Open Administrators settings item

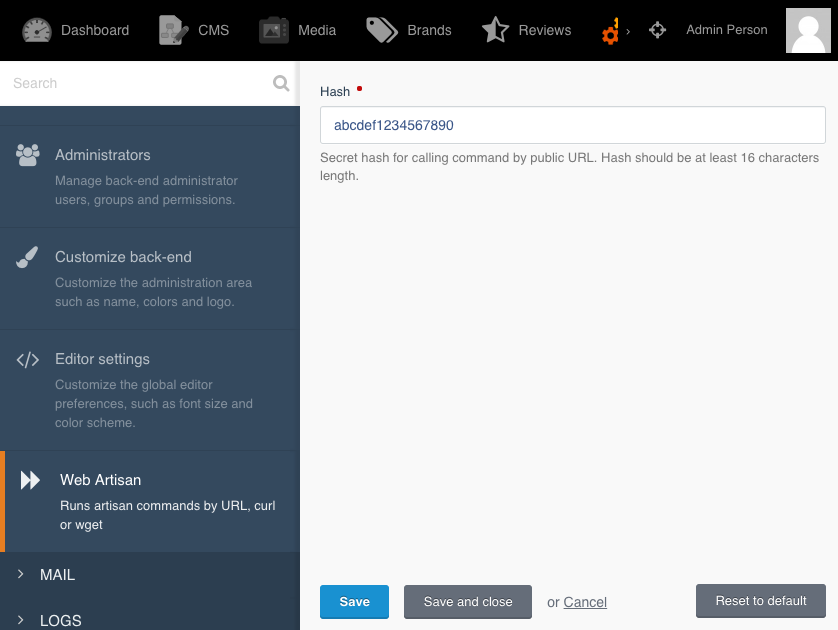coord(150,177)
